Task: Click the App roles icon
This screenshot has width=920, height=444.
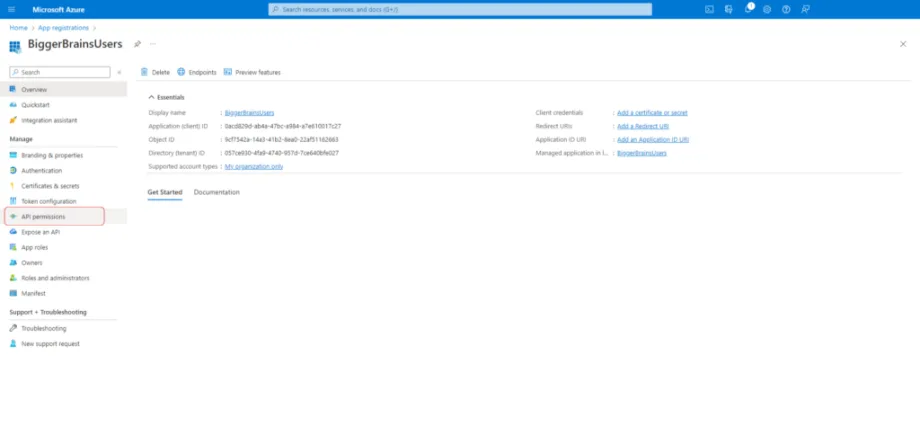Action: click(x=13, y=248)
